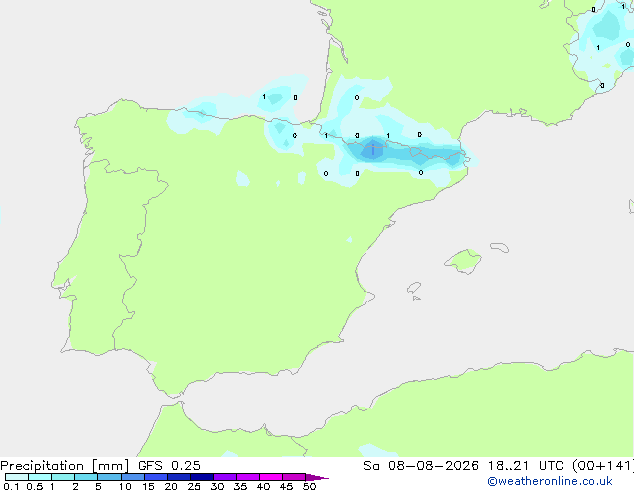Click the darkest blue precipitation core over the Pyrenees
Image resolution: width=634 pixels, height=490 pixels.
(372, 149)
